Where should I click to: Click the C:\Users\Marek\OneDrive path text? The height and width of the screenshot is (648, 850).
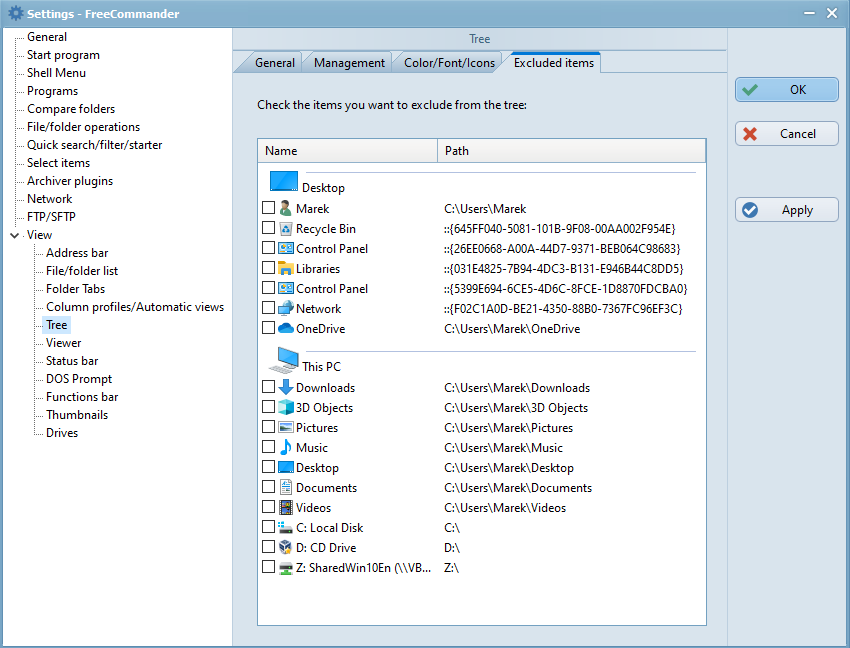(512, 329)
